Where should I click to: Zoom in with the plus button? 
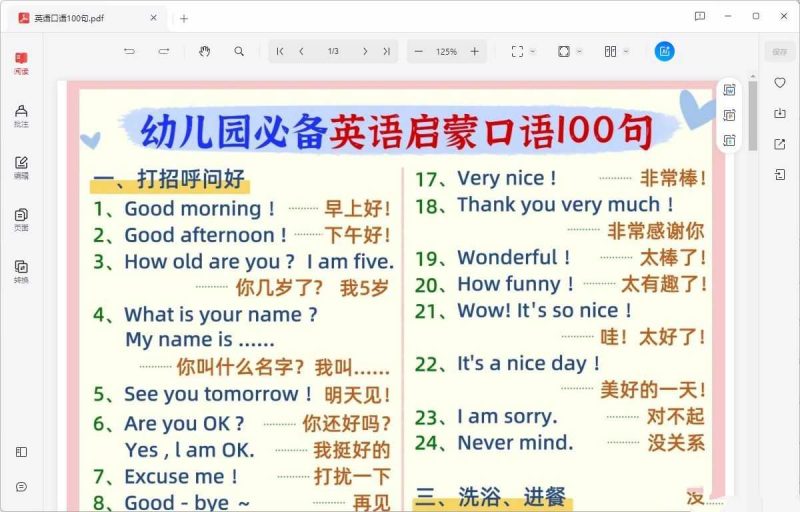coord(474,51)
